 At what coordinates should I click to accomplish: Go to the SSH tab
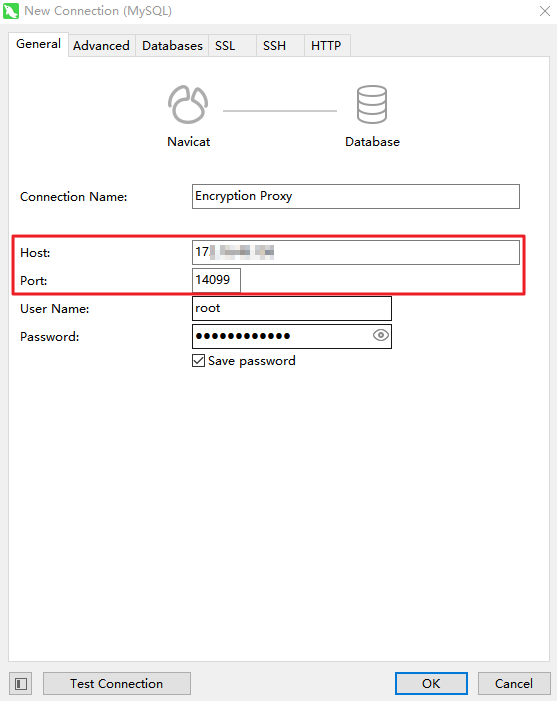281,46
